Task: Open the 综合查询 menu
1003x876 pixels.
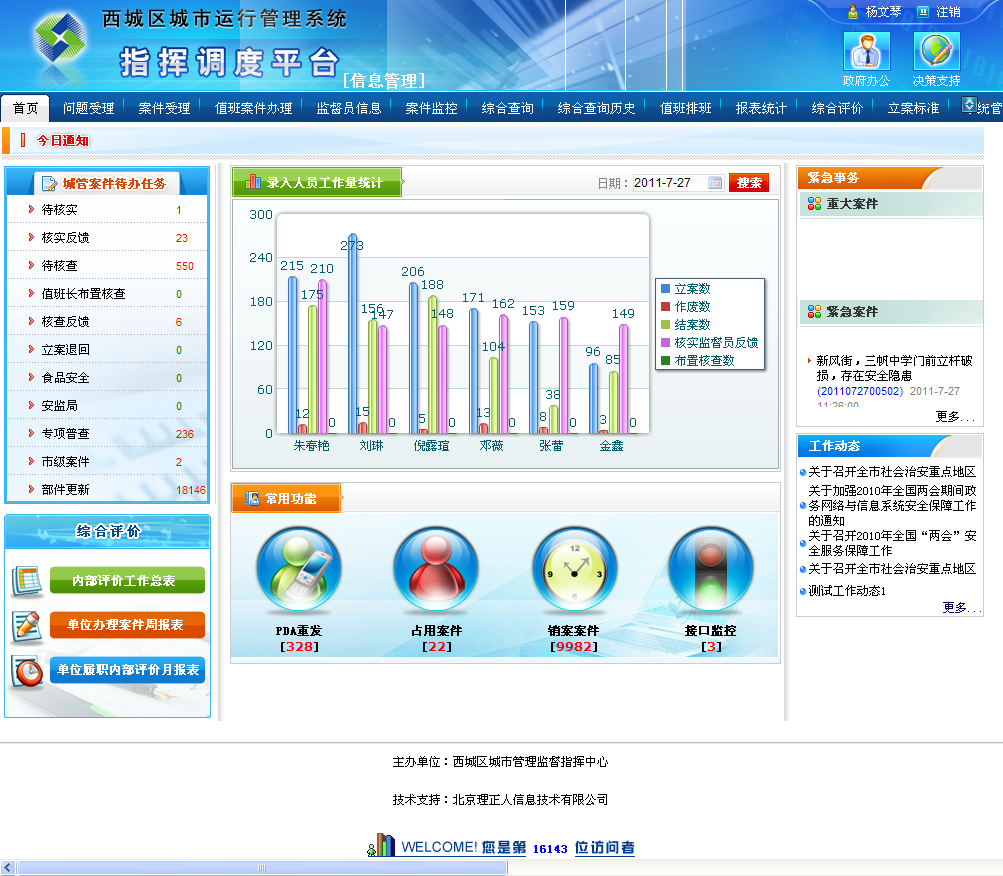Action: pos(507,108)
